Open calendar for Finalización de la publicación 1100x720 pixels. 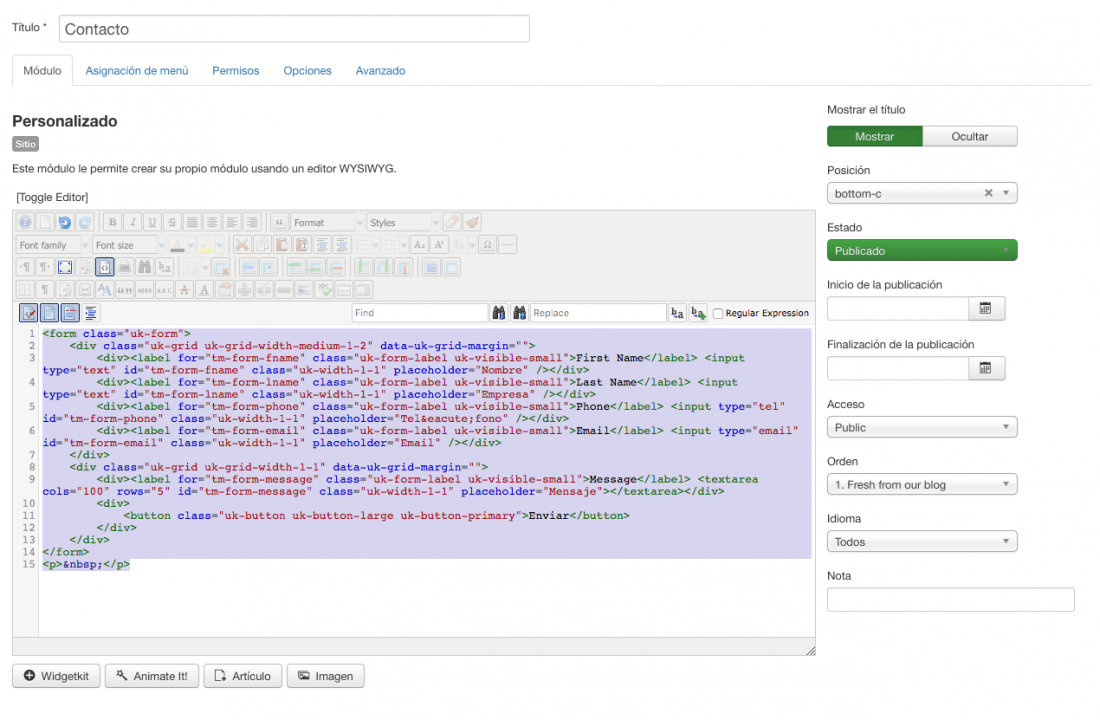click(986, 368)
